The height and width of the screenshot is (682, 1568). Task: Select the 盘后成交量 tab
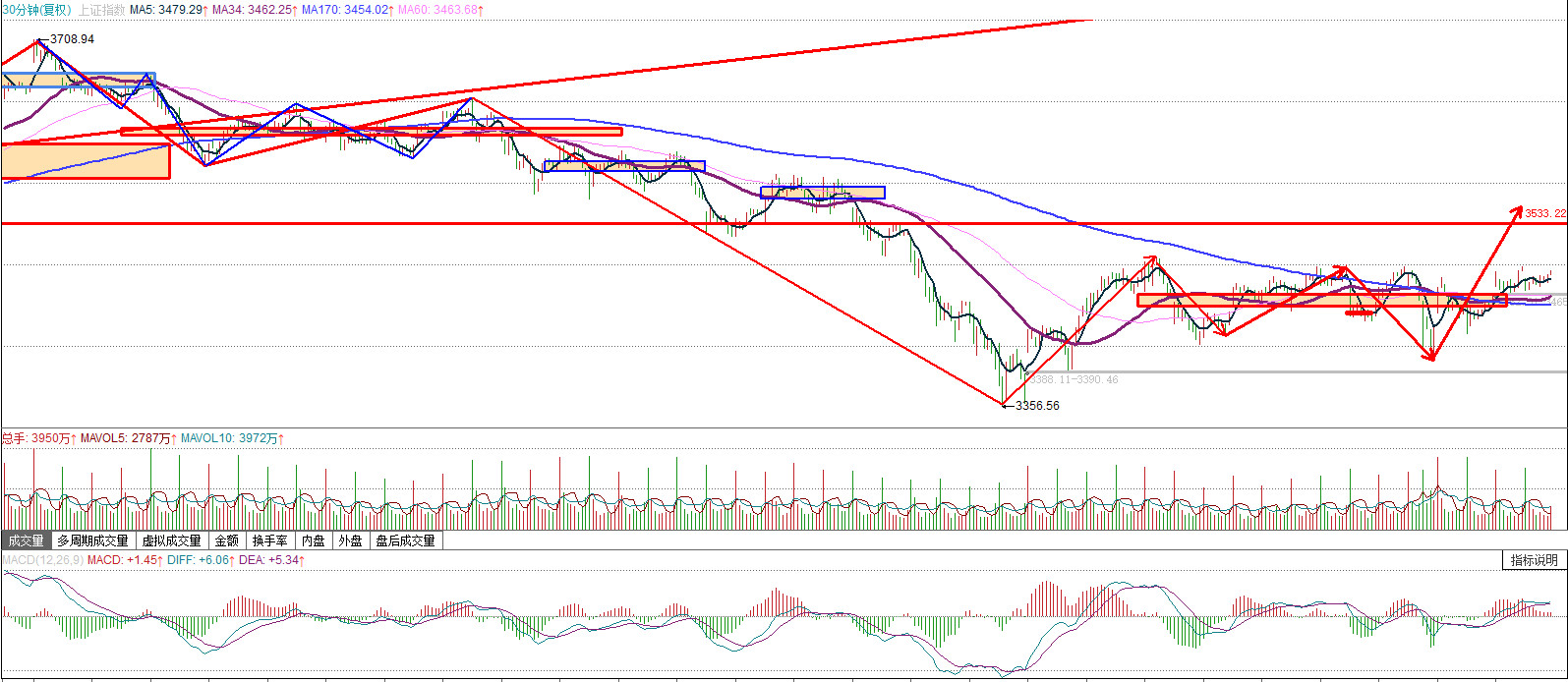[x=405, y=540]
